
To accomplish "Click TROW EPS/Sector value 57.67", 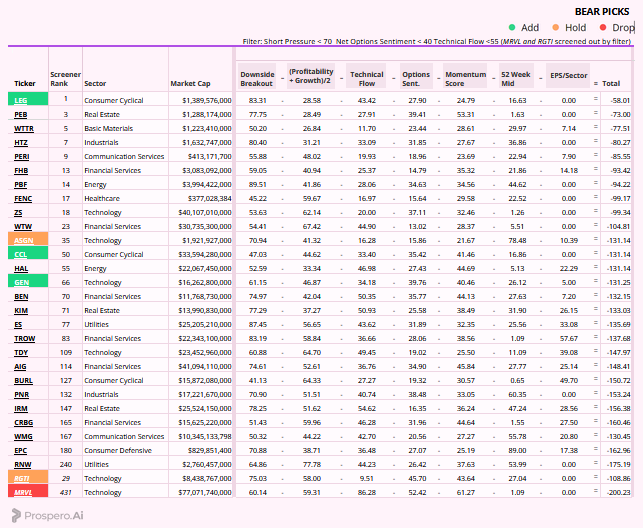I will (569, 339).
